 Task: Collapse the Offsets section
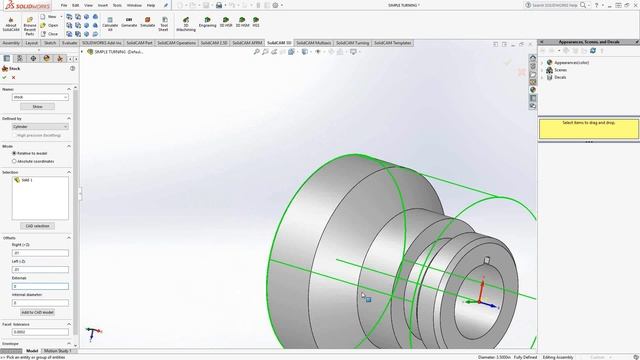tap(69, 238)
